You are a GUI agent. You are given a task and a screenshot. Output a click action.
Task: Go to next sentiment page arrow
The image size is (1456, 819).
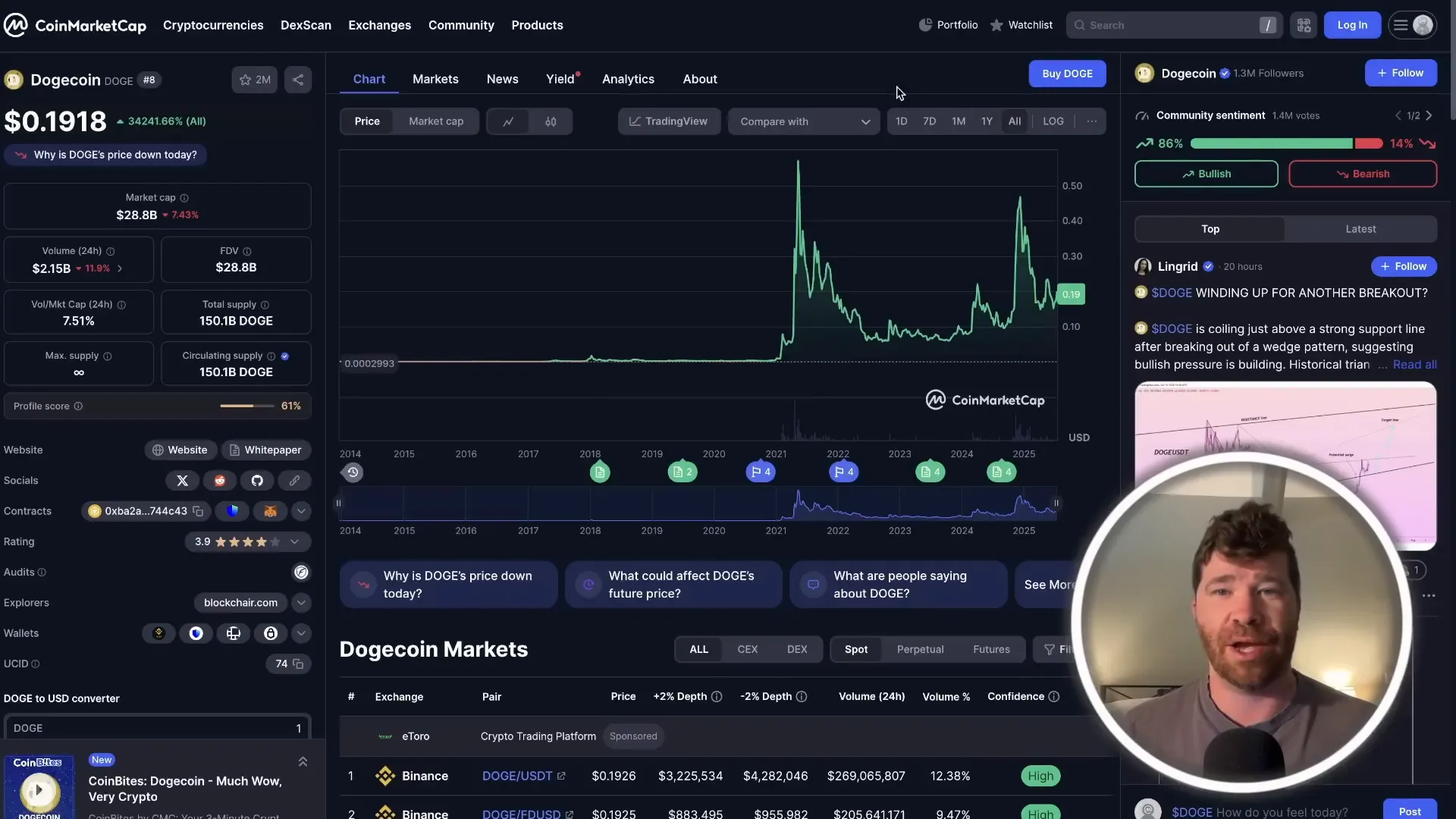point(1429,116)
